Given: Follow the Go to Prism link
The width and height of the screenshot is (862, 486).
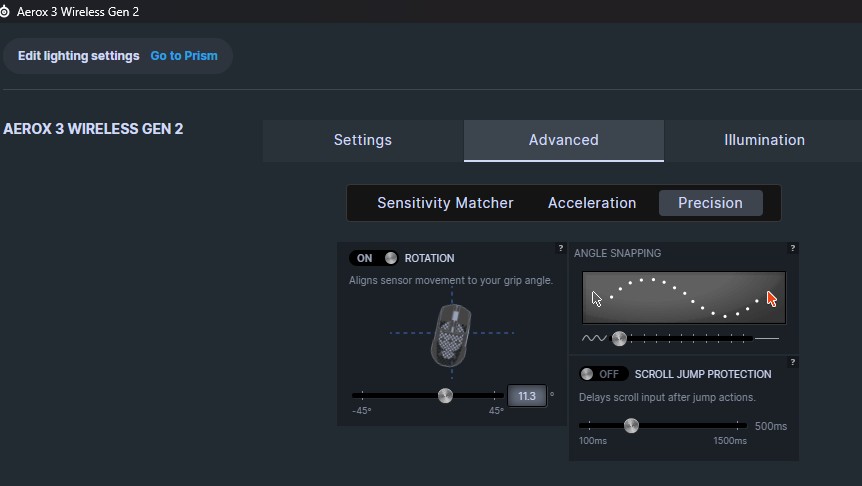Looking at the screenshot, I should coord(183,56).
